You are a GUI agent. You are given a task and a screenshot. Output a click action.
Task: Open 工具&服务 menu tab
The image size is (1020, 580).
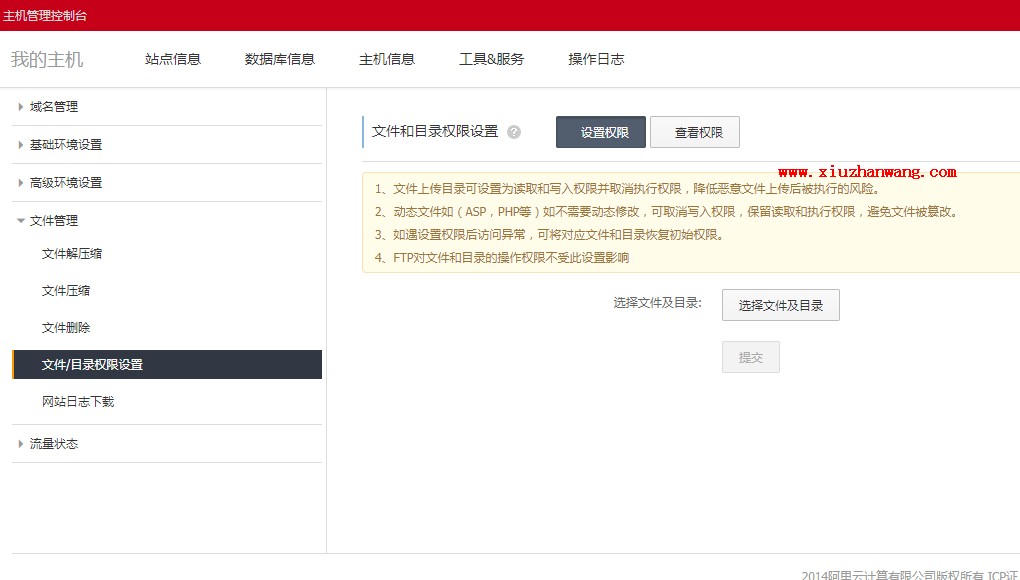(x=491, y=59)
